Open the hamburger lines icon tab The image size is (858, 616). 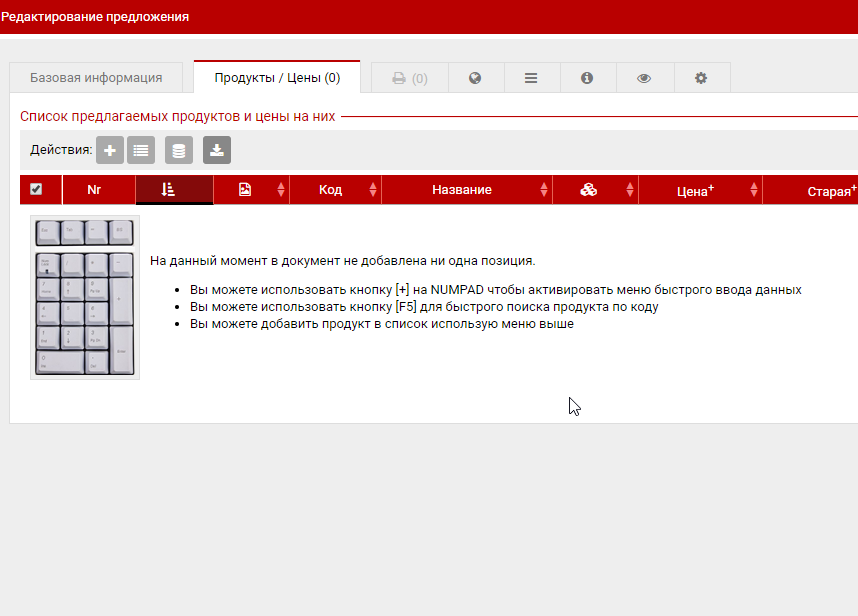(531, 78)
